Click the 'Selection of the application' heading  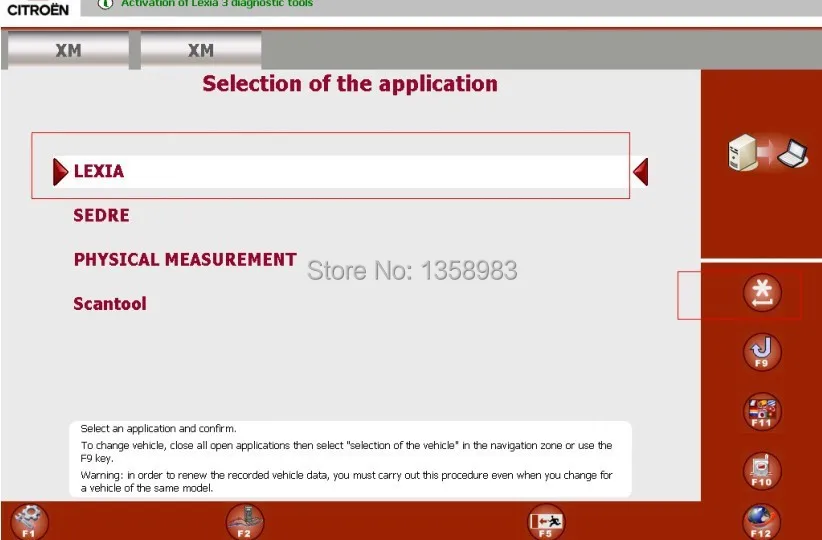[350, 84]
